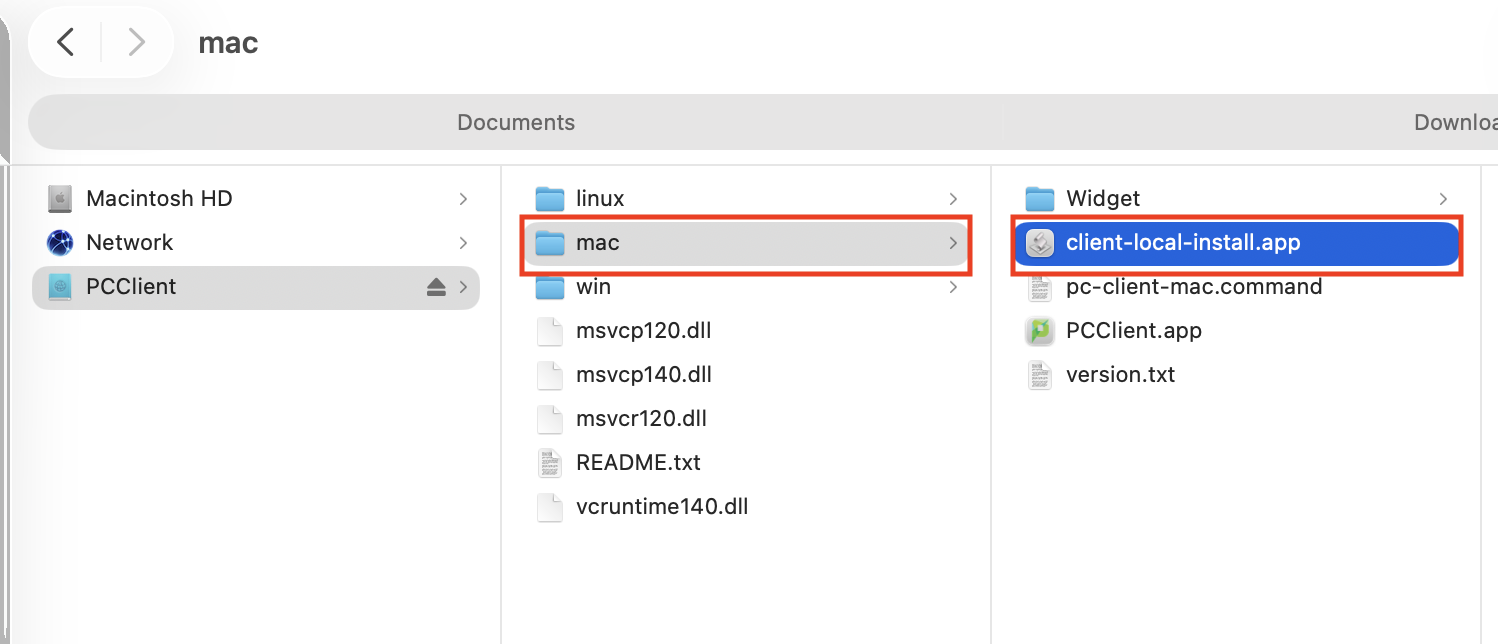1498x644 pixels.
Task: Select the msvcp140.dll file
Action: [x=643, y=375]
